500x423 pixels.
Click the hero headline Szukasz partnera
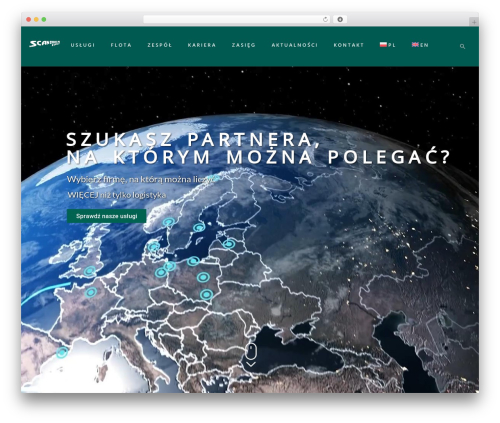tap(258, 148)
